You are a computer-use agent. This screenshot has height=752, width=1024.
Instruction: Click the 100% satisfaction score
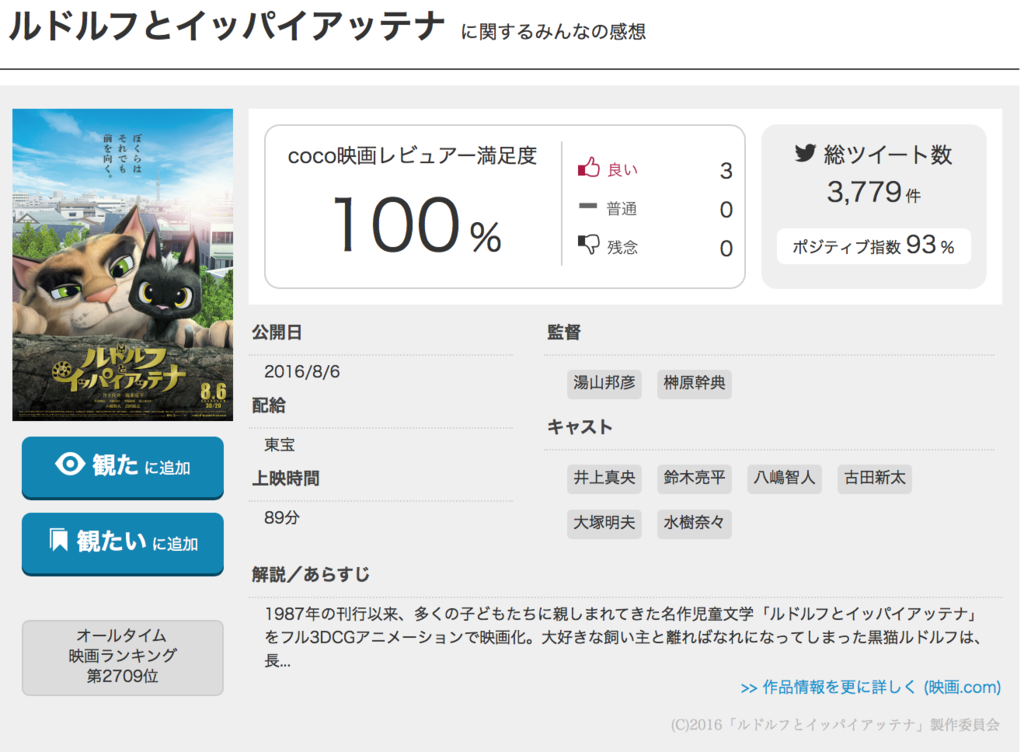[x=417, y=225]
